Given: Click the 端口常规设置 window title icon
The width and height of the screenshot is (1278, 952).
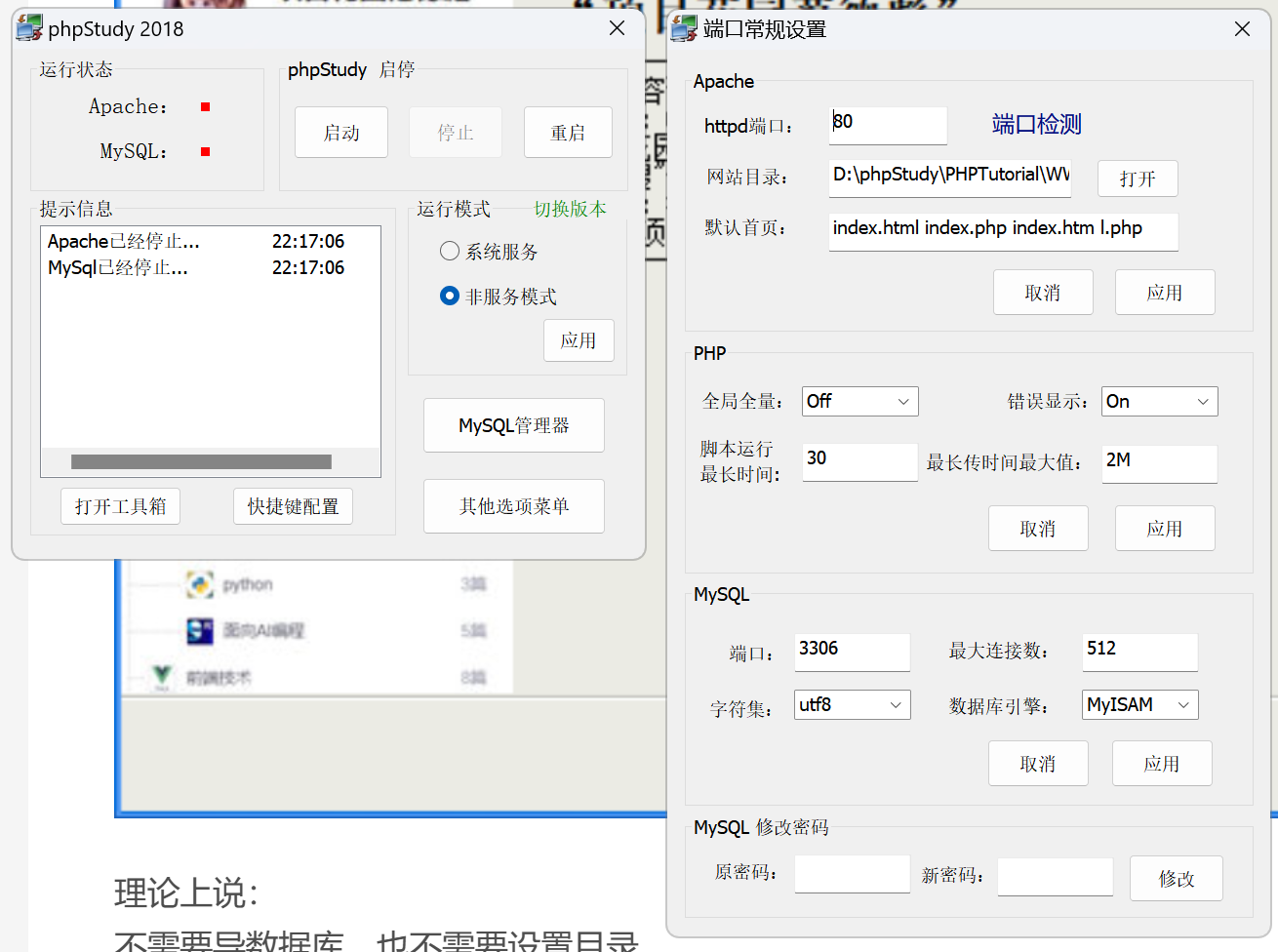Looking at the screenshot, I should point(684,28).
